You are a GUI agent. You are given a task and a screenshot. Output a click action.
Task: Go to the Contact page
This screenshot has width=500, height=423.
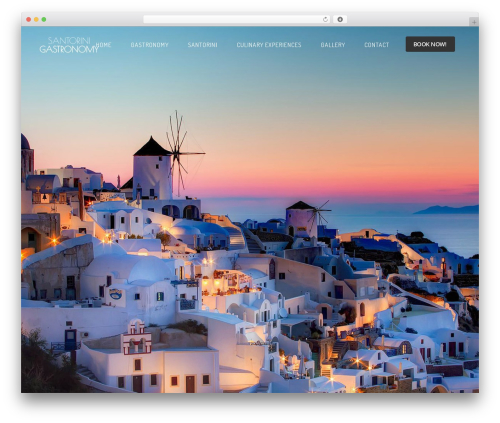[377, 45]
